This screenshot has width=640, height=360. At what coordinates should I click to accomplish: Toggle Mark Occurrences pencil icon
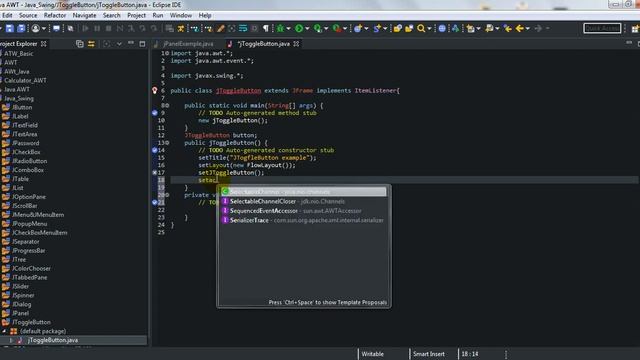click(220, 29)
